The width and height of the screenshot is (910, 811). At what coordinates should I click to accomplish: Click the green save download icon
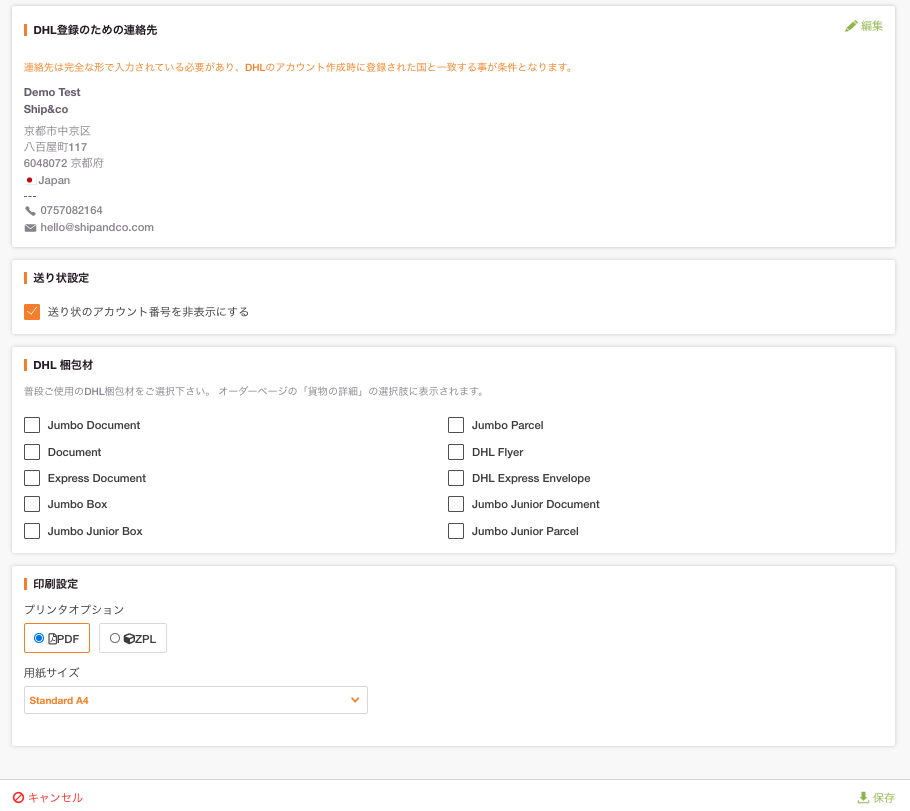[863, 798]
